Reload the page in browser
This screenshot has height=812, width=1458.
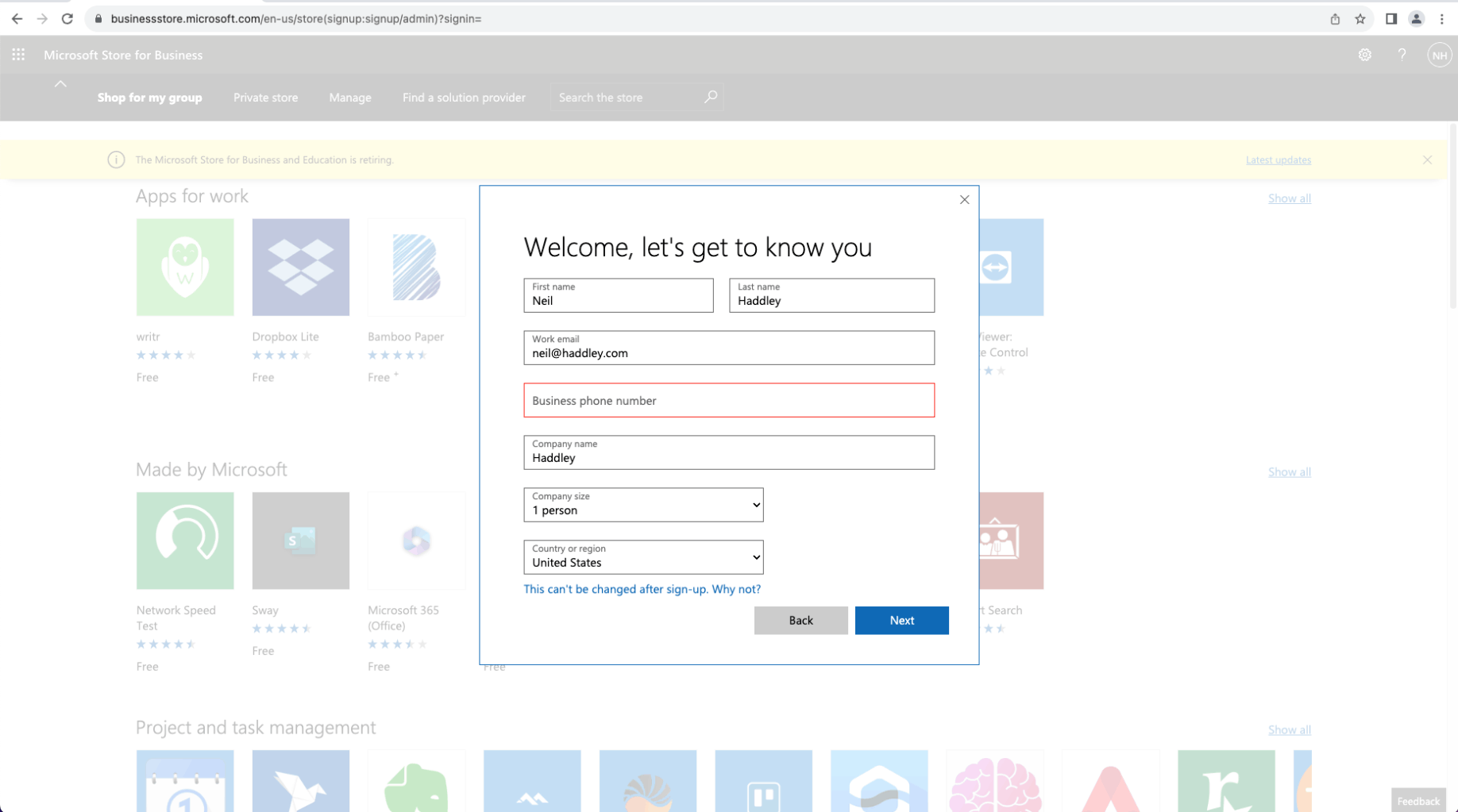click(67, 18)
